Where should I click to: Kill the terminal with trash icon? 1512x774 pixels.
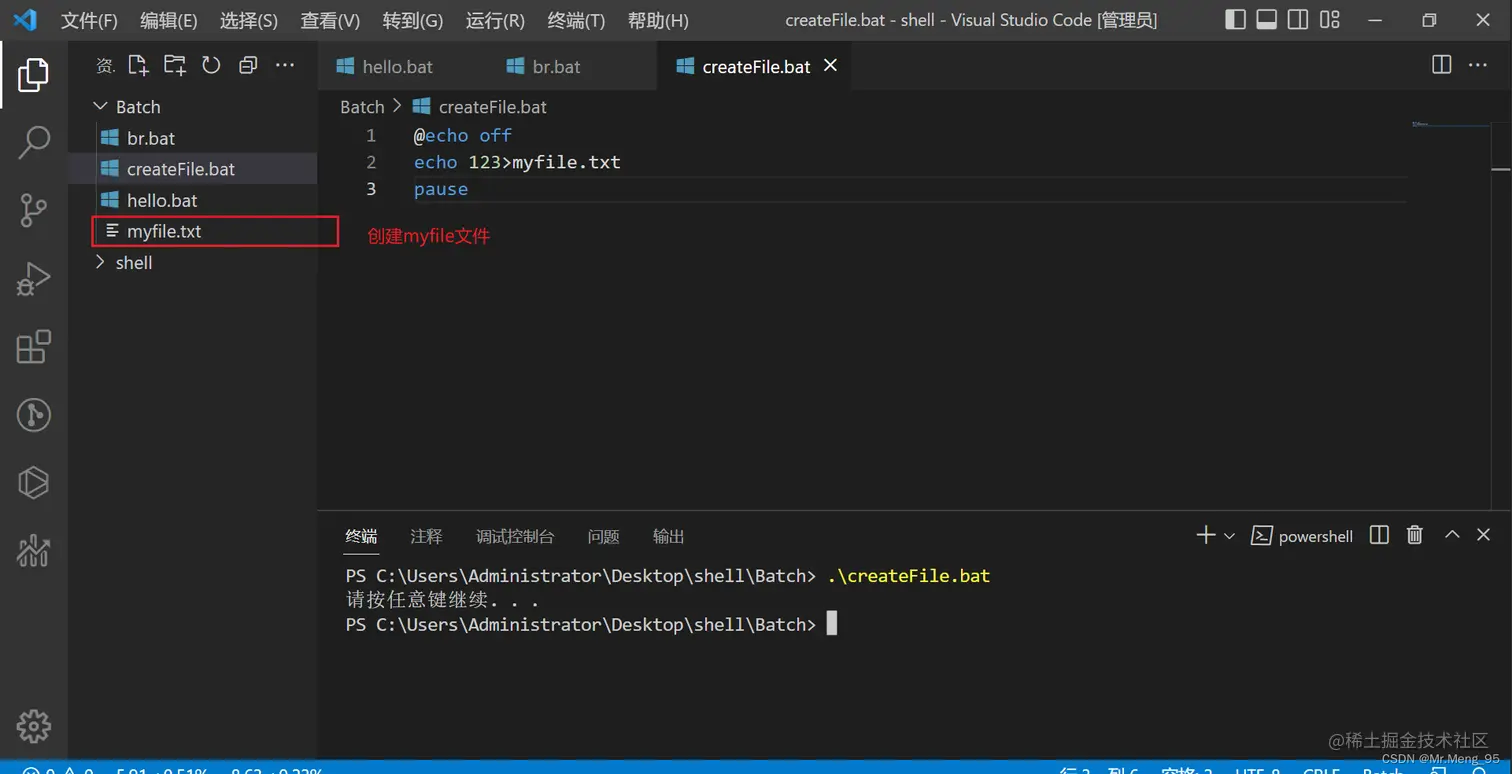1414,535
